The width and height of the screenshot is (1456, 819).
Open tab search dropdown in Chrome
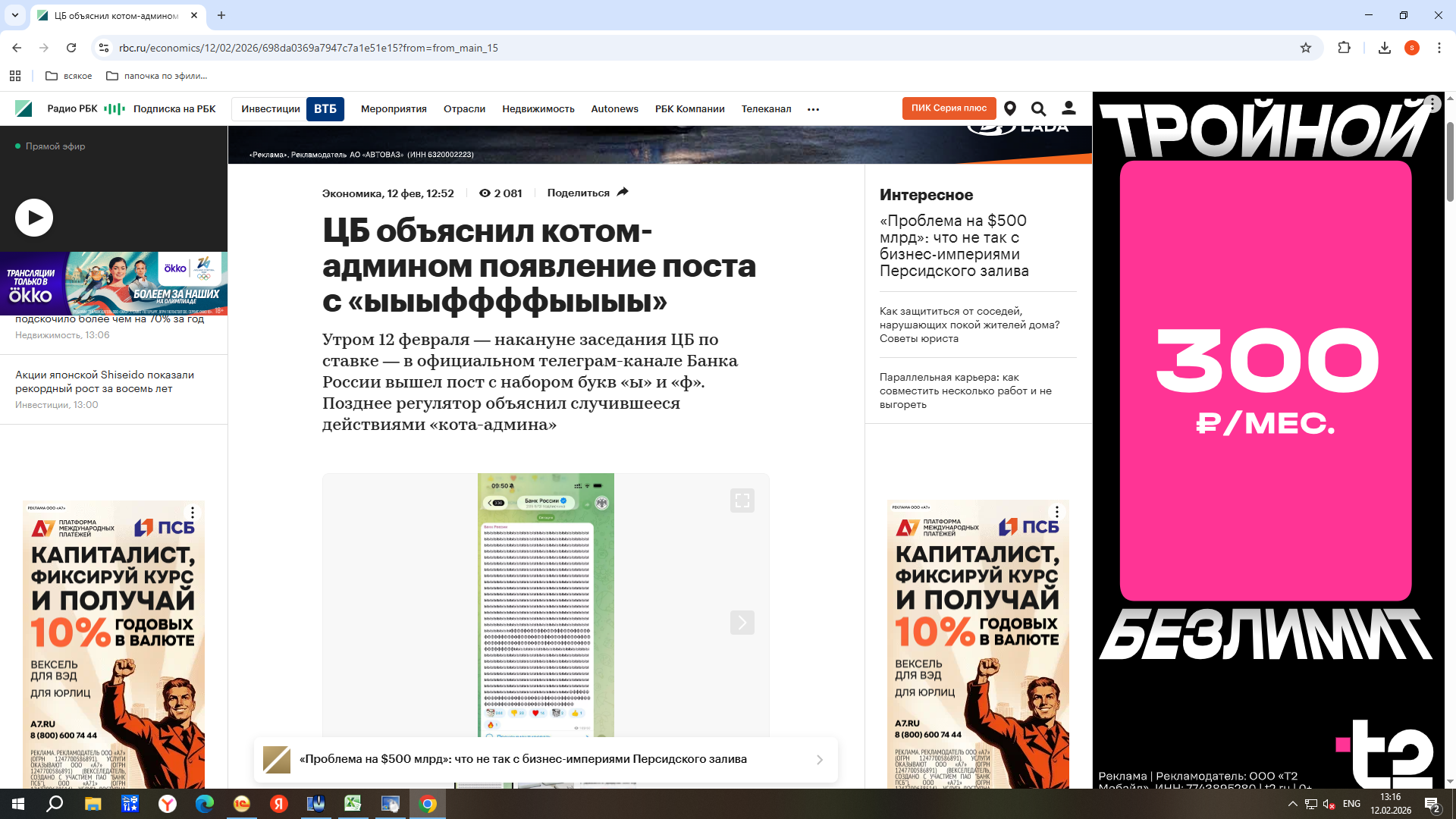click(x=14, y=15)
